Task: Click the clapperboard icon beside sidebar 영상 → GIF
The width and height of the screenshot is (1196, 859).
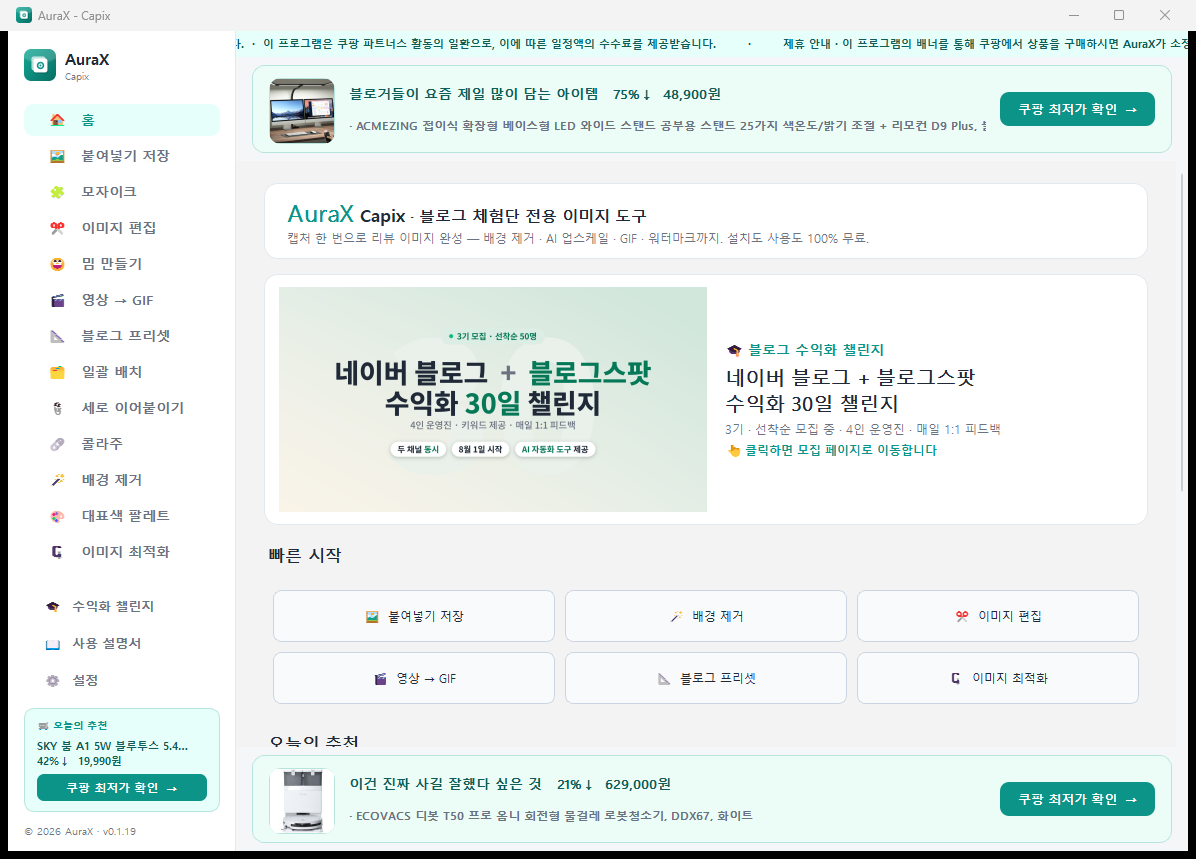Action: [57, 301]
